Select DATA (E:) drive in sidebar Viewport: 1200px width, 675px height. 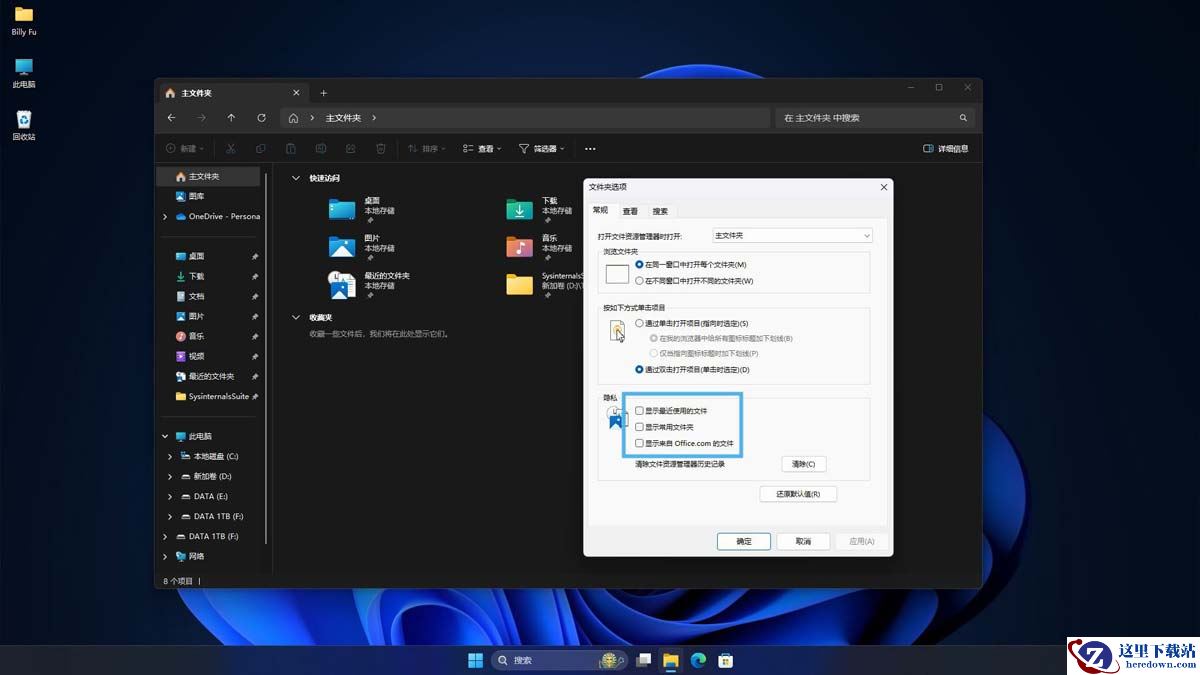click(x=209, y=496)
